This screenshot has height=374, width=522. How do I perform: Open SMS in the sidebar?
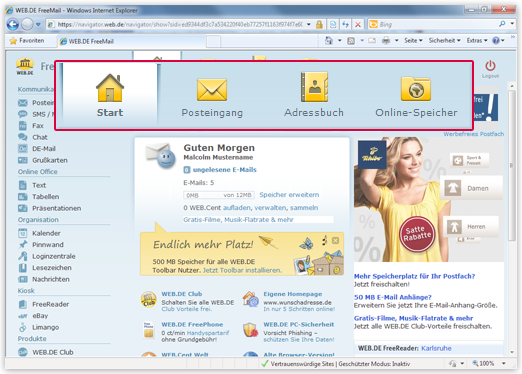pos(36,114)
